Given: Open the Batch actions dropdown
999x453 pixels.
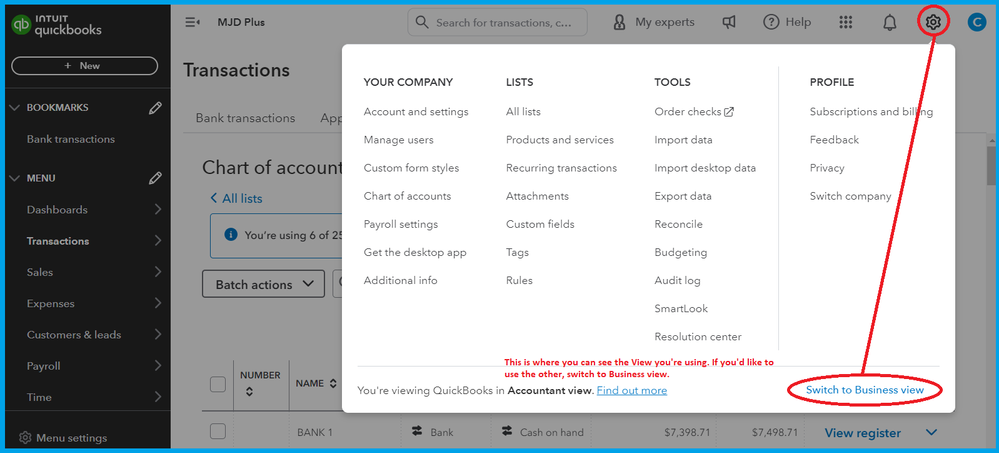Looking at the screenshot, I should [x=263, y=285].
